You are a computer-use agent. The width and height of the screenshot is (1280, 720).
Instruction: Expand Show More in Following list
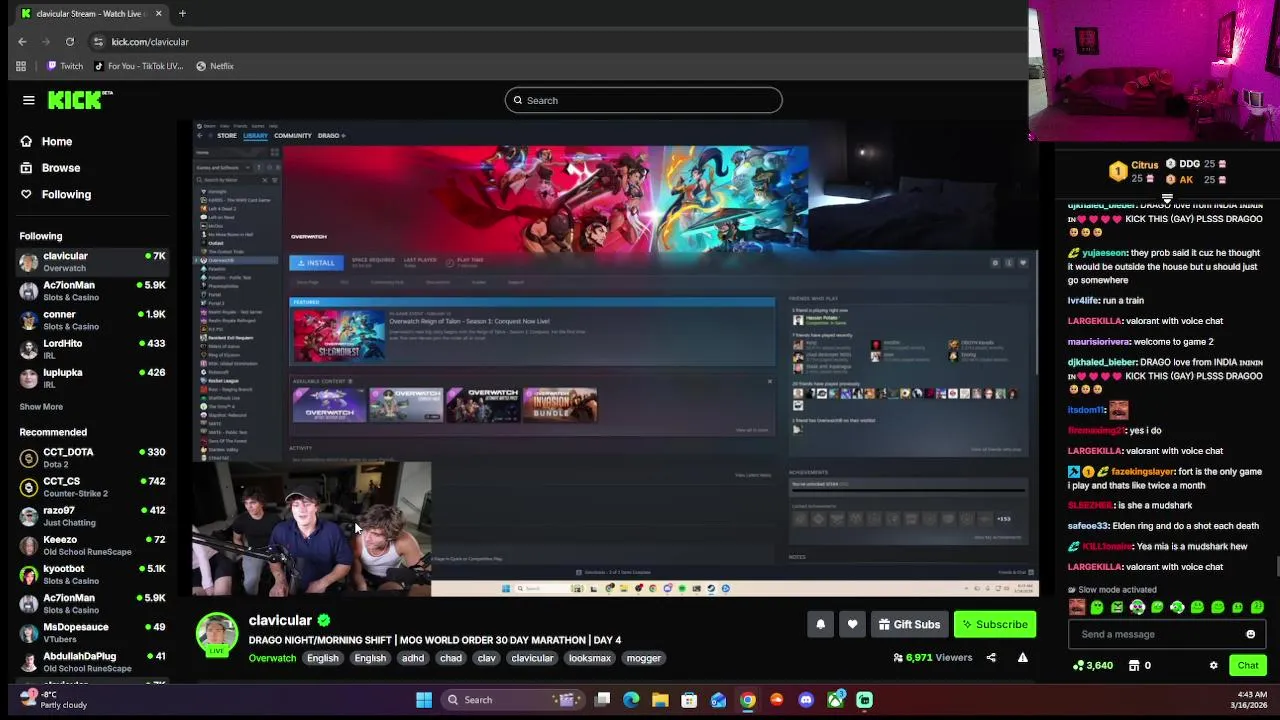tap(41, 407)
